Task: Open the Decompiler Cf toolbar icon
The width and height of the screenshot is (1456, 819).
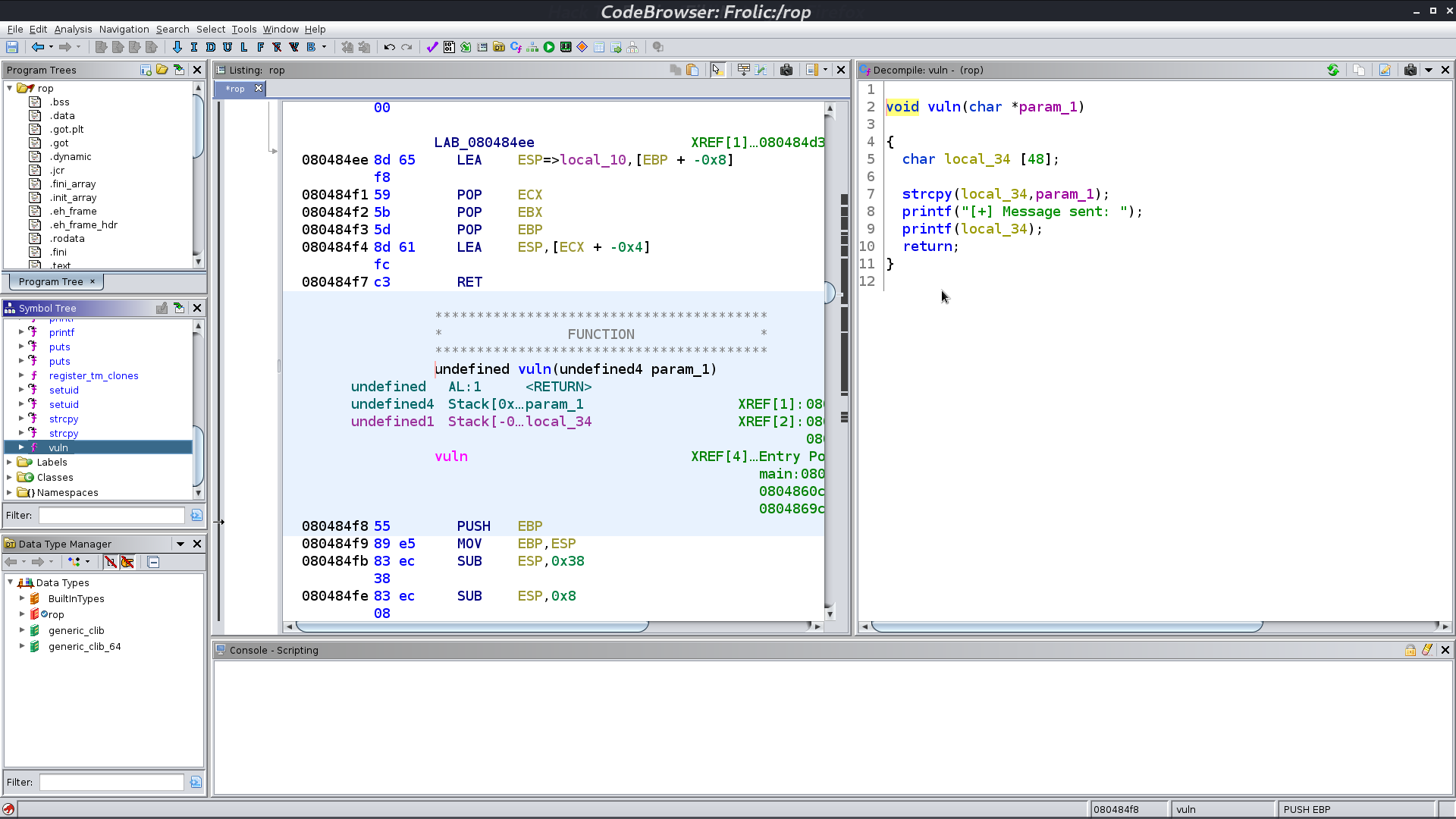Action: (x=516, y=47)
